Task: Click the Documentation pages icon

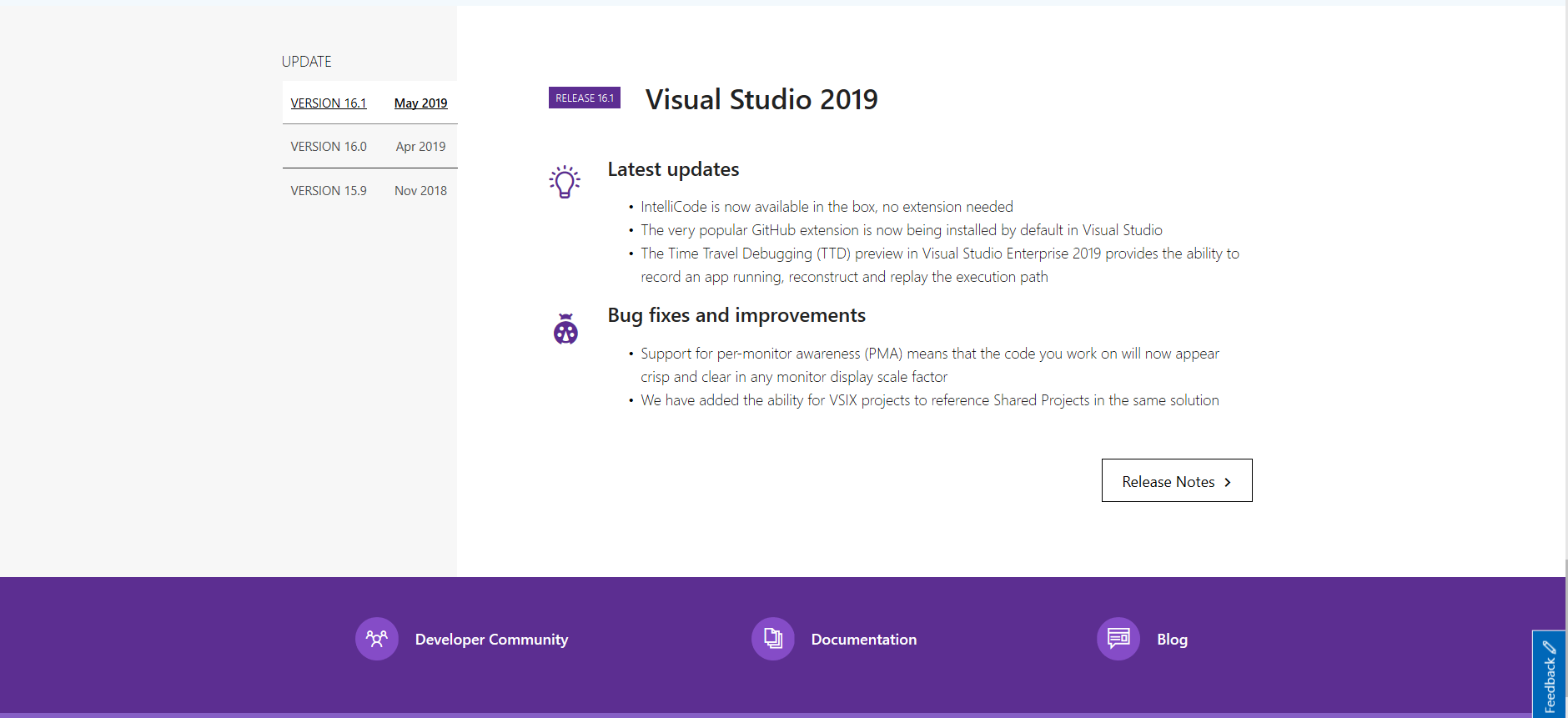Action: click(x=773, y=639)
